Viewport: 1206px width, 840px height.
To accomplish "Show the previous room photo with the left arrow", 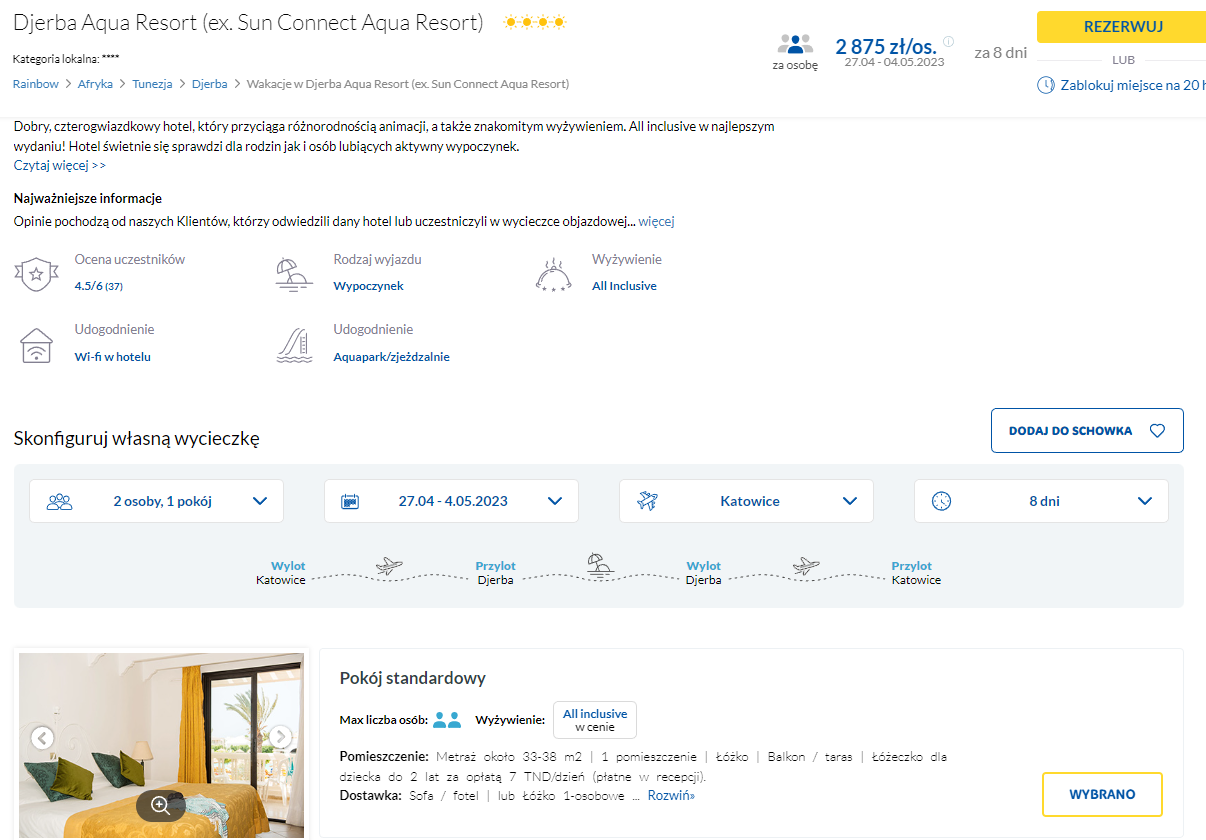I will (x=42, y=738).
